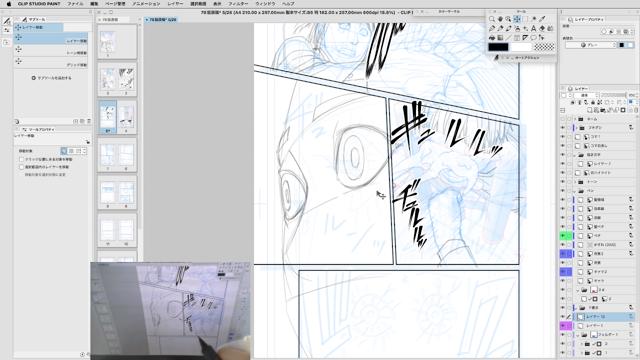Viewport: 640px width, 360px height.
Task: Select the Straight line figure tool
Action: pyautogui.click(x=509, y=38)
